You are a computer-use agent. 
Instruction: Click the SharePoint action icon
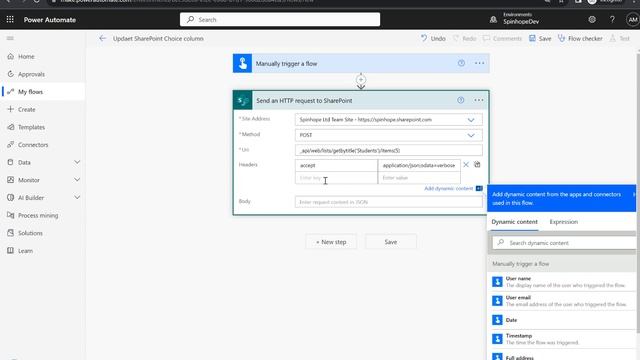(243, 100)
